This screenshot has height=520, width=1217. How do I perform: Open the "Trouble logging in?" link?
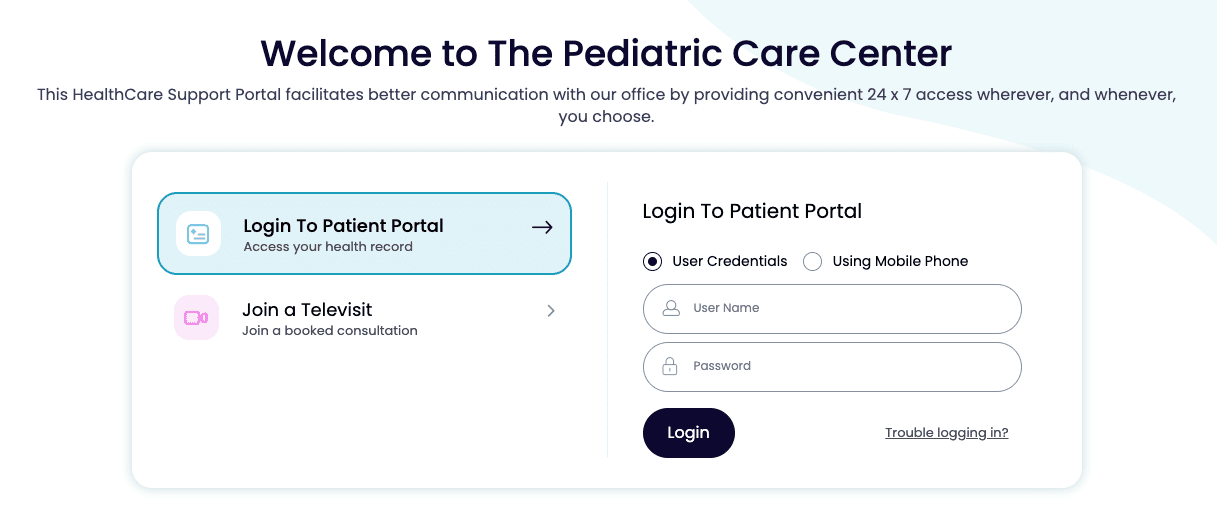coord(946,433)
